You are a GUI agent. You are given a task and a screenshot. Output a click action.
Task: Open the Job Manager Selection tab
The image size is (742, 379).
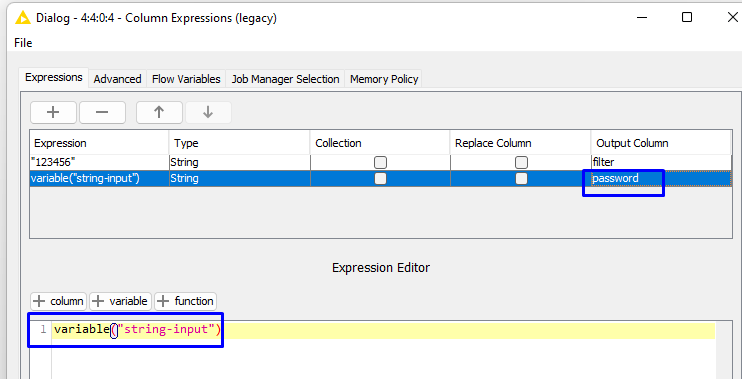[x=285, y=79]
